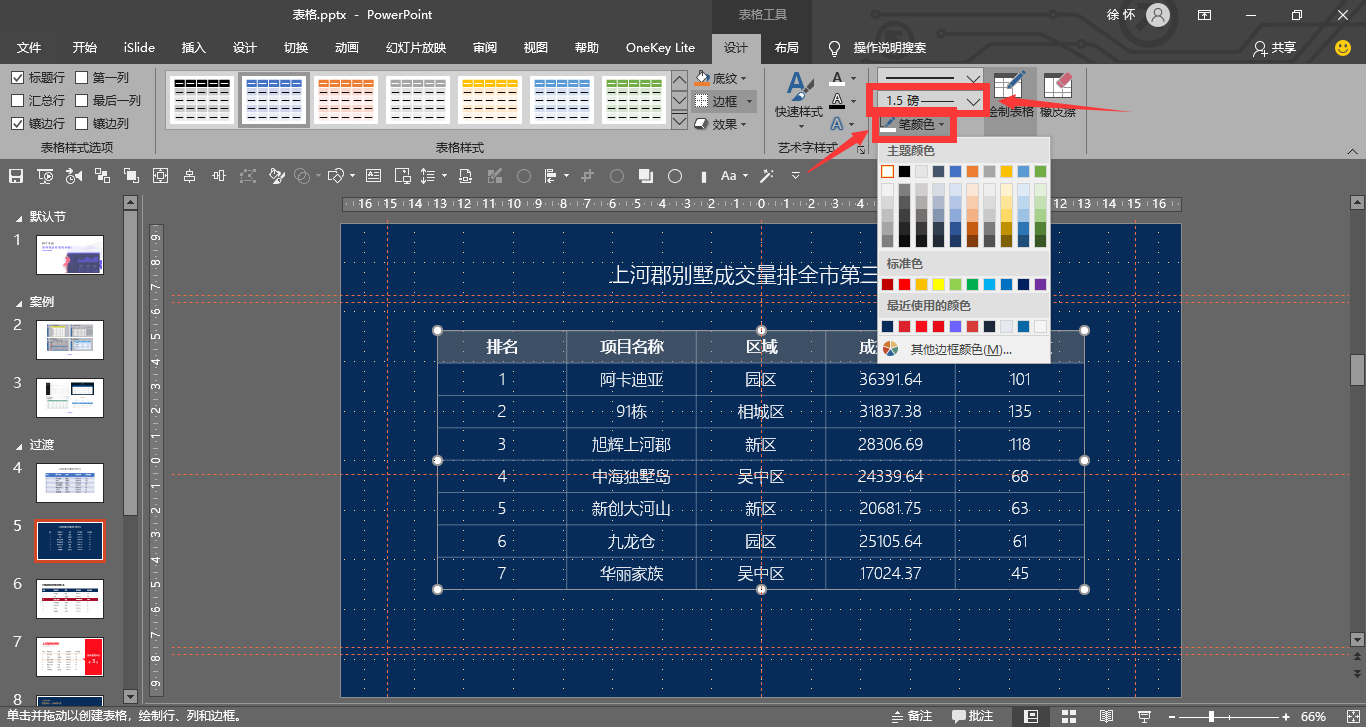
Task: Check the Total Row (汇总行) checkbox
Action: (17, 100)
